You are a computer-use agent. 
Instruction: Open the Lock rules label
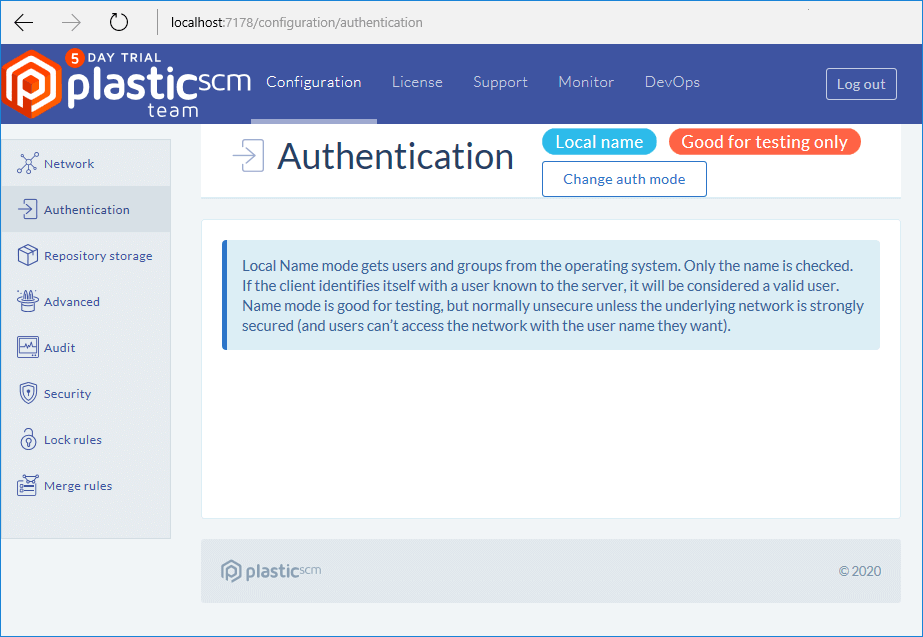(73, 439)
